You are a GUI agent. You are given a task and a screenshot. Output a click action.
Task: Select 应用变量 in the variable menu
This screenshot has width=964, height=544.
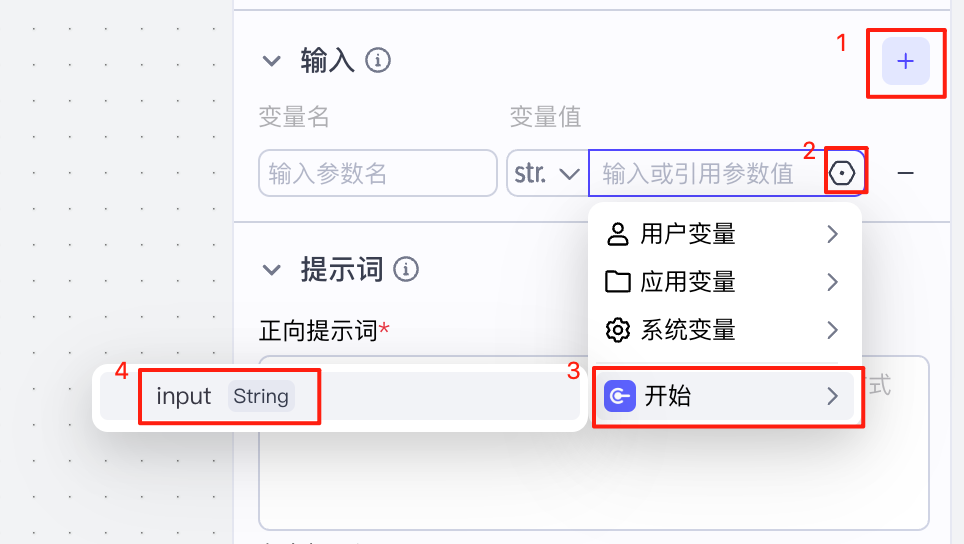pyautogui.click(x=724, y=282)
